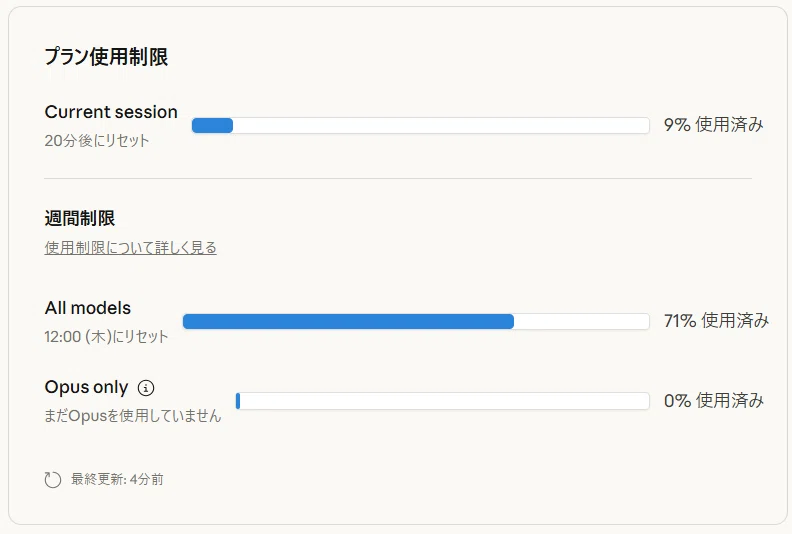The height and width of the screenshot is (534, 792).
Task: Click the 71% 使用済み percentage text
Action: pos(716,320)
